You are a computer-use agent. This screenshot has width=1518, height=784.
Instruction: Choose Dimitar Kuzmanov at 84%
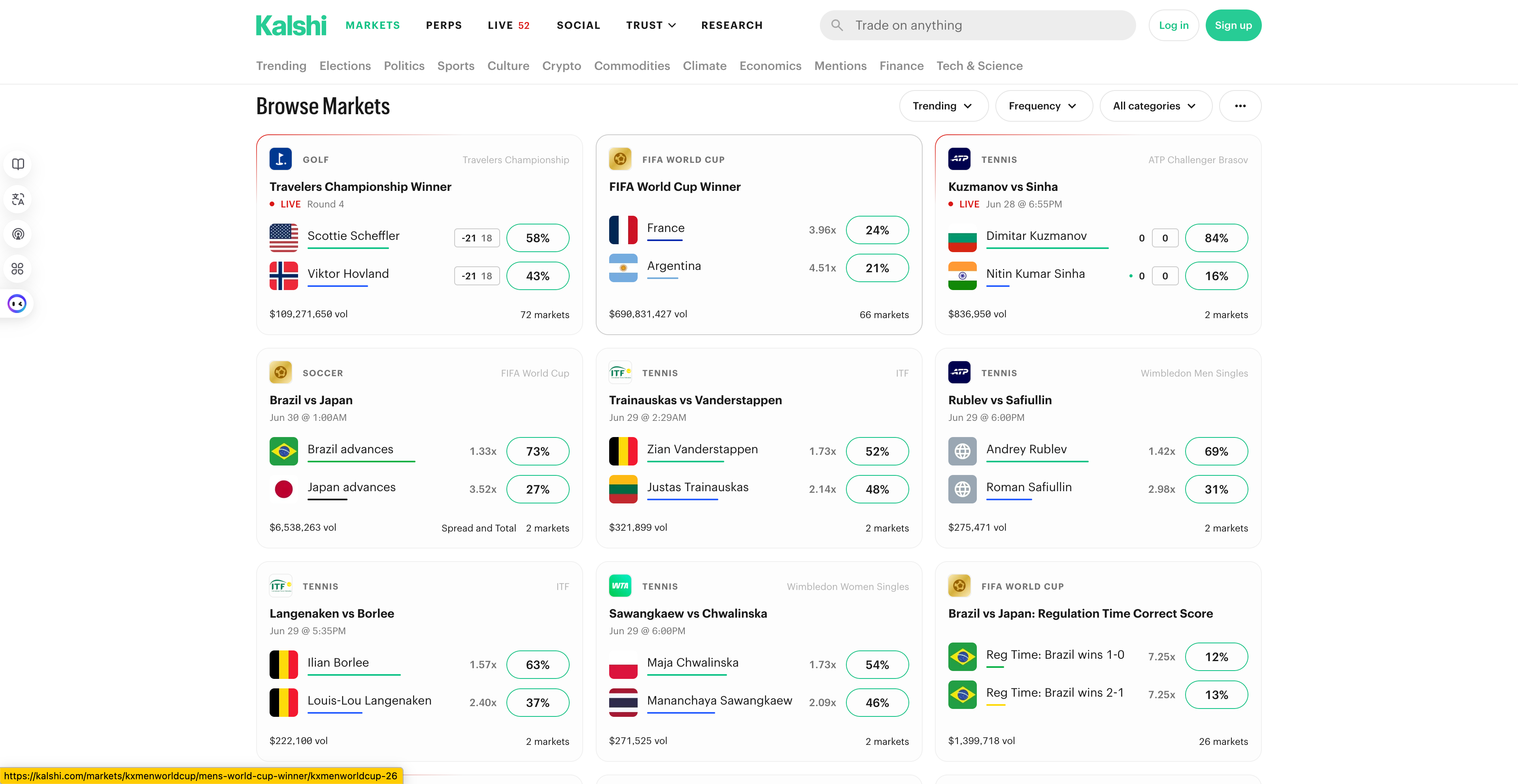[1216, 238]
